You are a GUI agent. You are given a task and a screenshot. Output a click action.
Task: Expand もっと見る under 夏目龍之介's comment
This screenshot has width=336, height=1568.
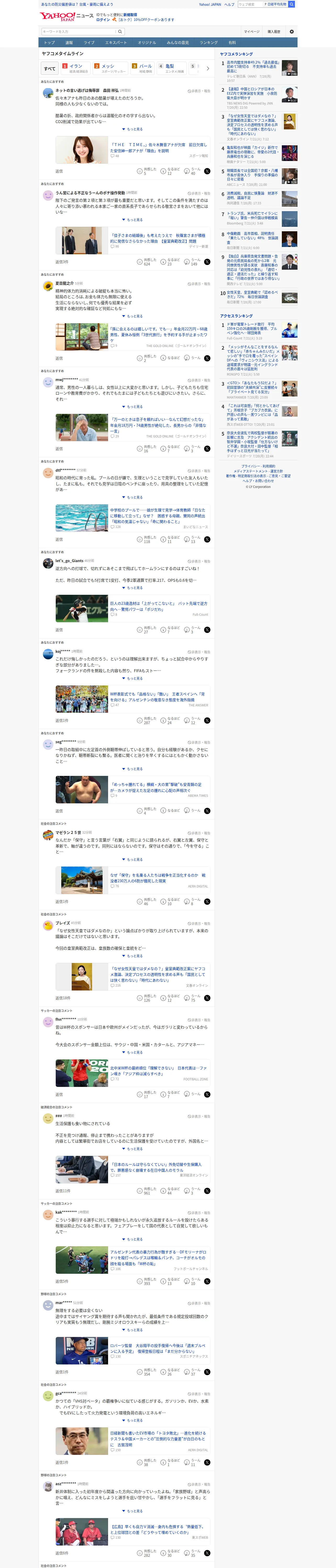point(132,316)
